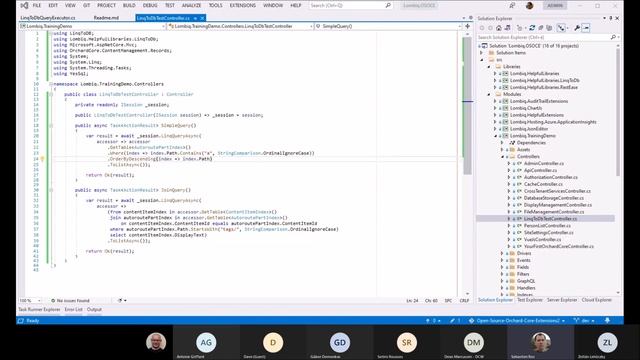Click the Forward arrow in Solution Explorer toolbar
Screen dimensions: 640x360
tap(490, 28)
